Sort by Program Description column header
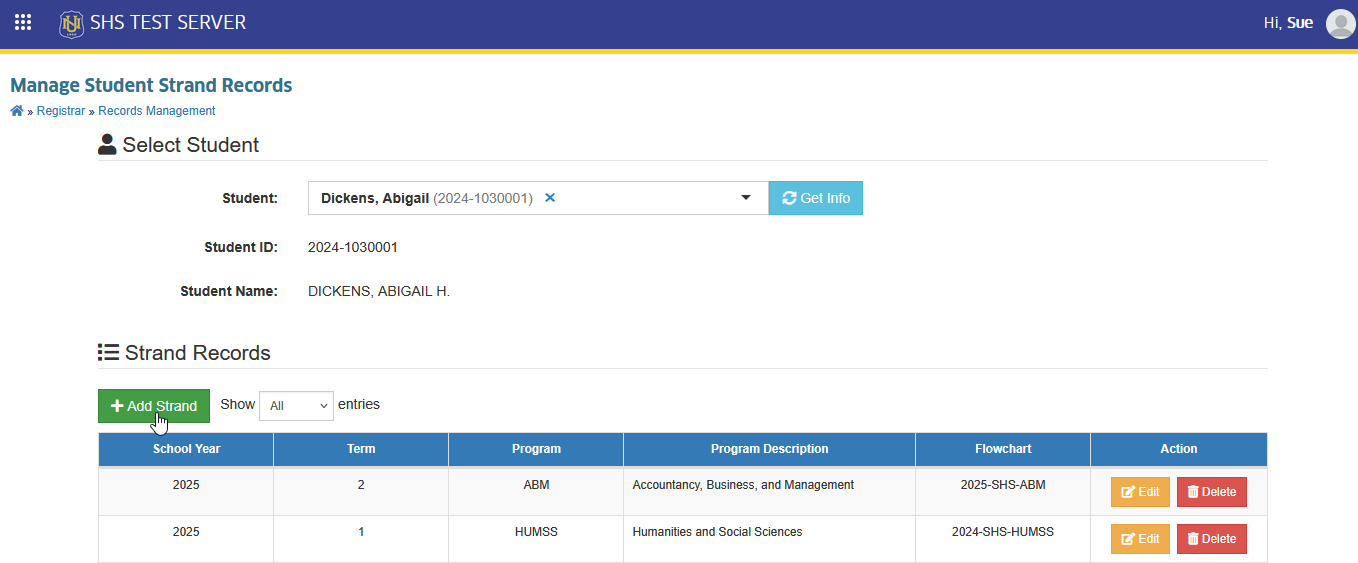Screen dimensions: 1358x563 pyautogui.click(x=770, y=449)
